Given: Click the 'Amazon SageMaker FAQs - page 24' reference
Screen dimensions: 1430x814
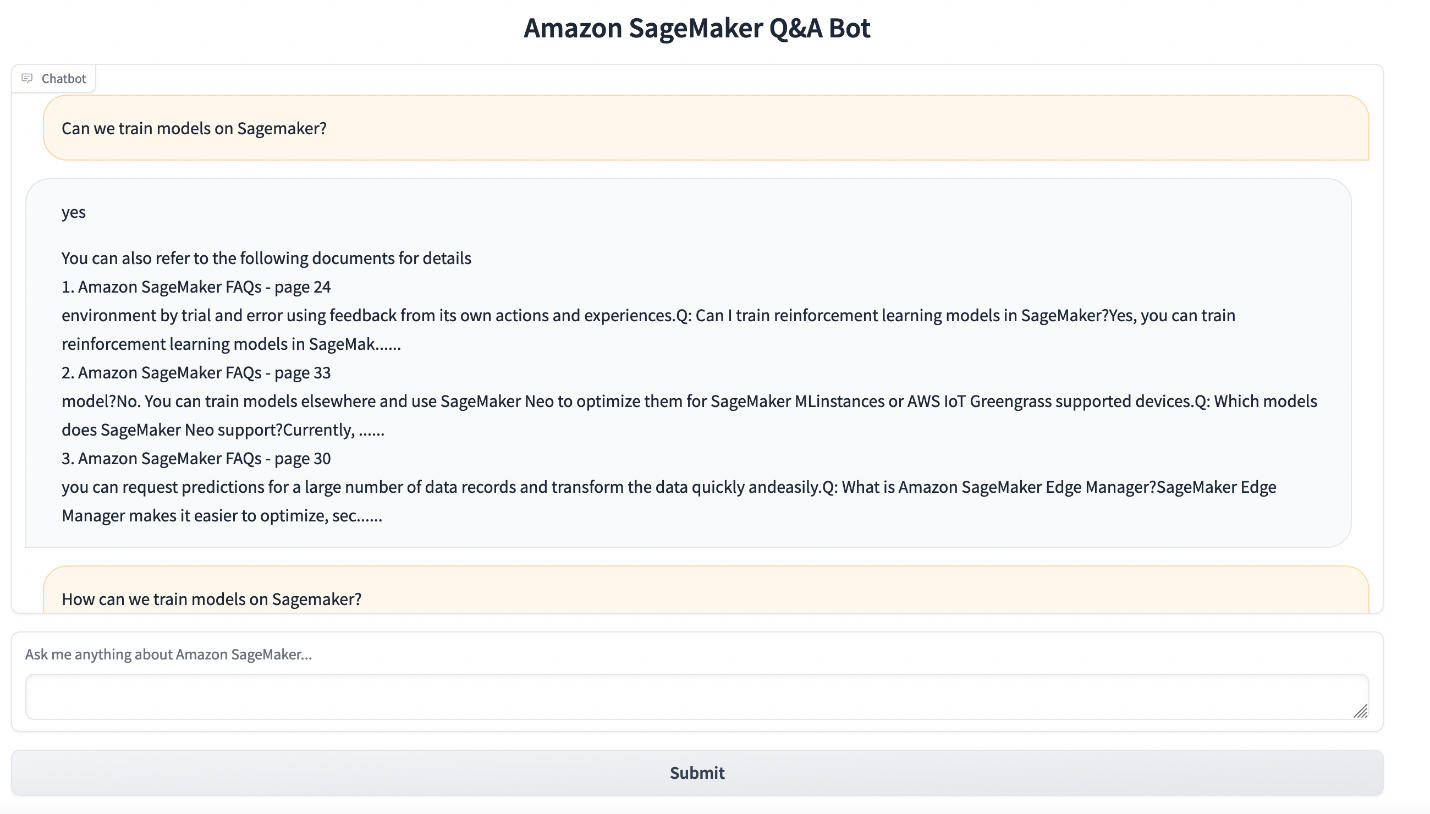Looking at the screenshot, I should point(196,286).
